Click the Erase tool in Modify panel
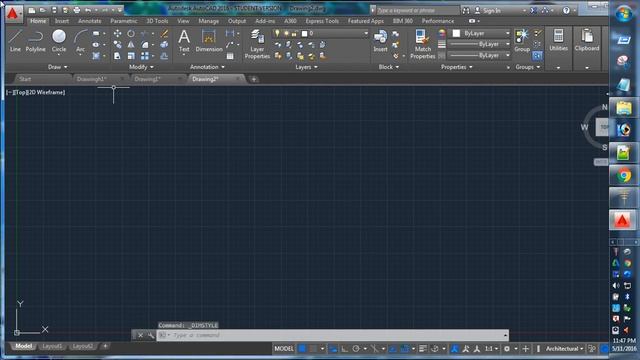 click(x=164, y=33)
